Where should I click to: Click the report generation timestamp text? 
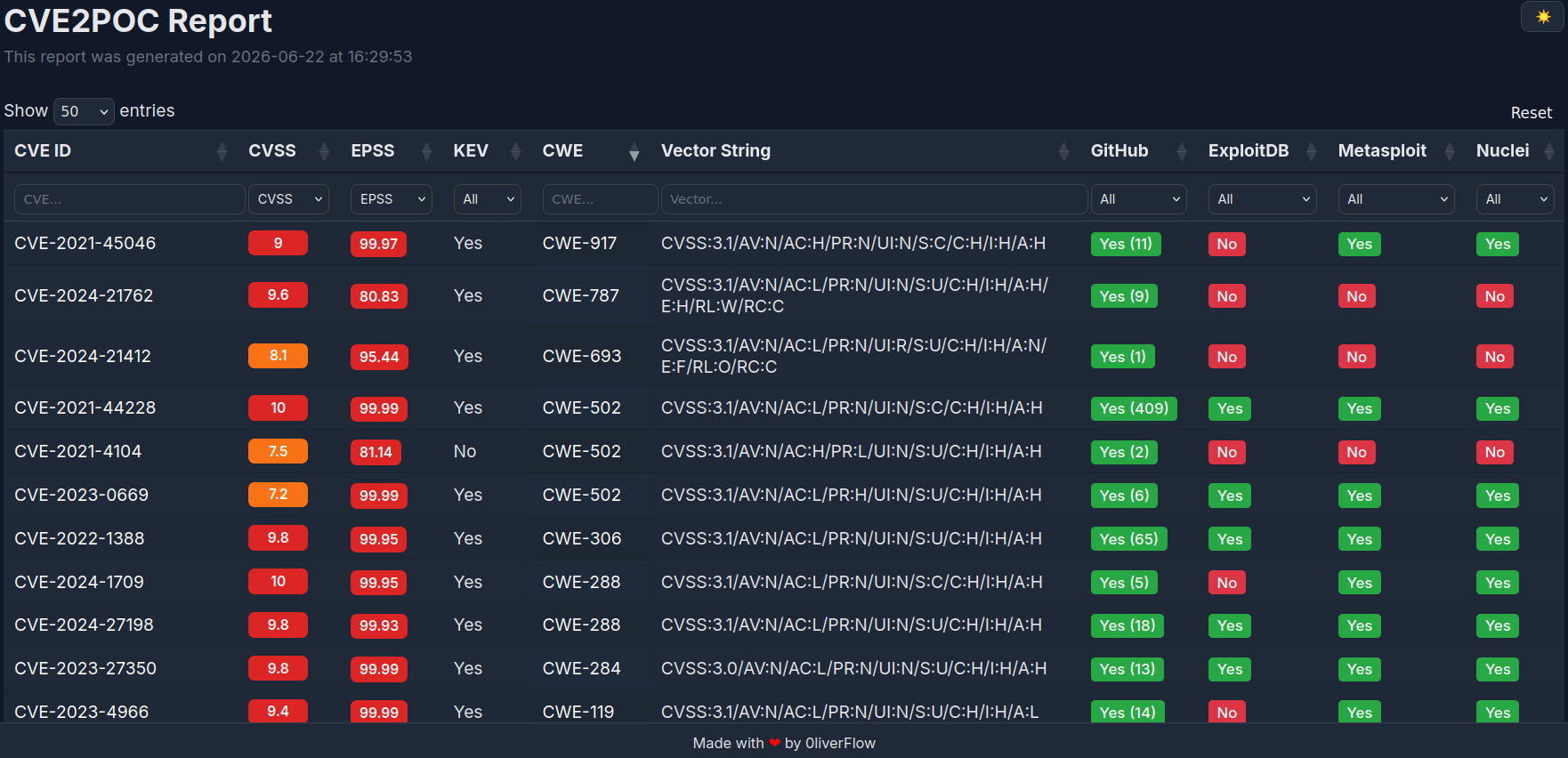tap(208, 57)
